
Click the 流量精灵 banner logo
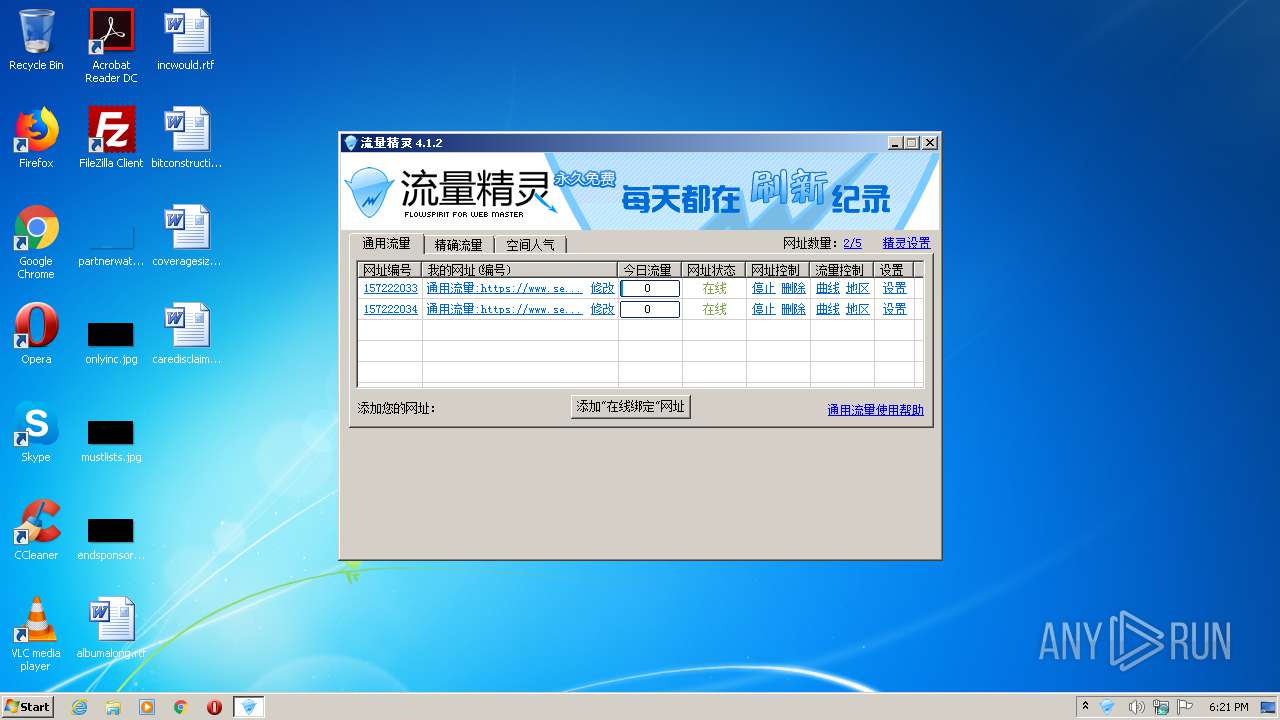(x=449, y=191)
